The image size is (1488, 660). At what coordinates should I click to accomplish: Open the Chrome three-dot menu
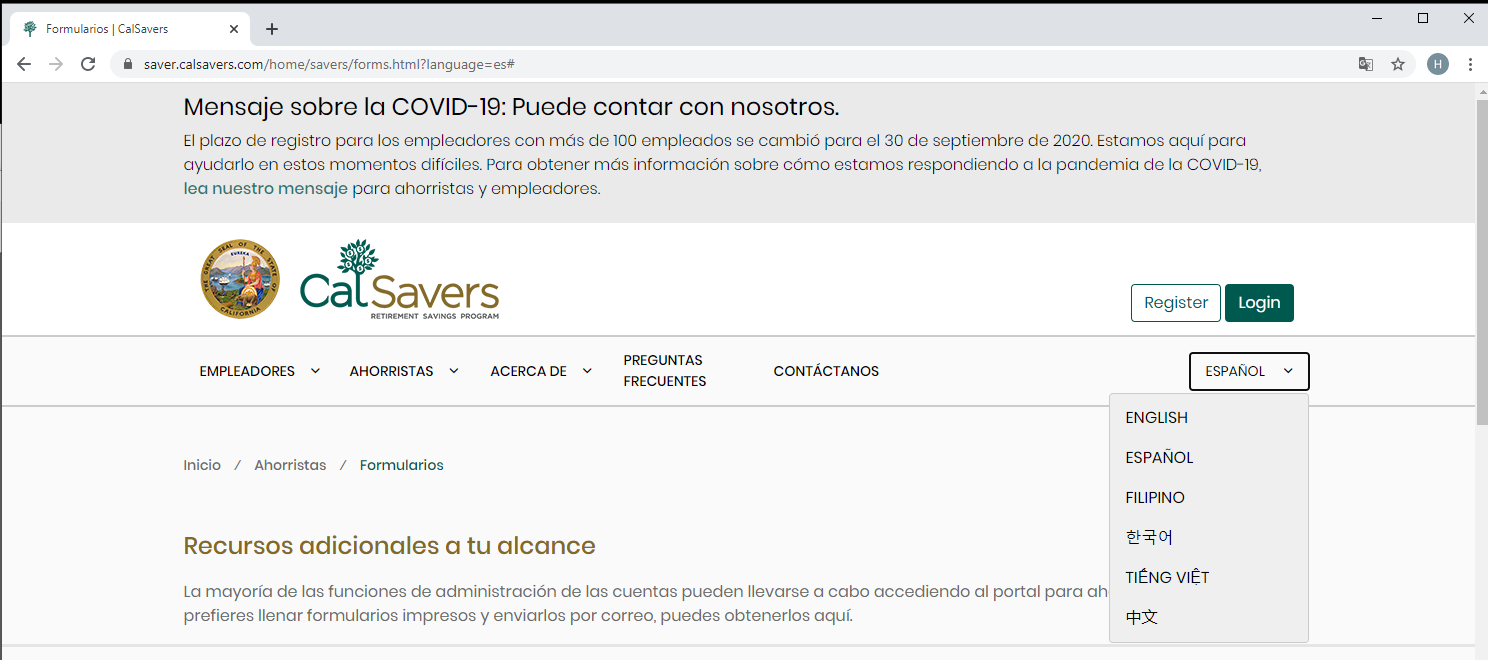1470,64
